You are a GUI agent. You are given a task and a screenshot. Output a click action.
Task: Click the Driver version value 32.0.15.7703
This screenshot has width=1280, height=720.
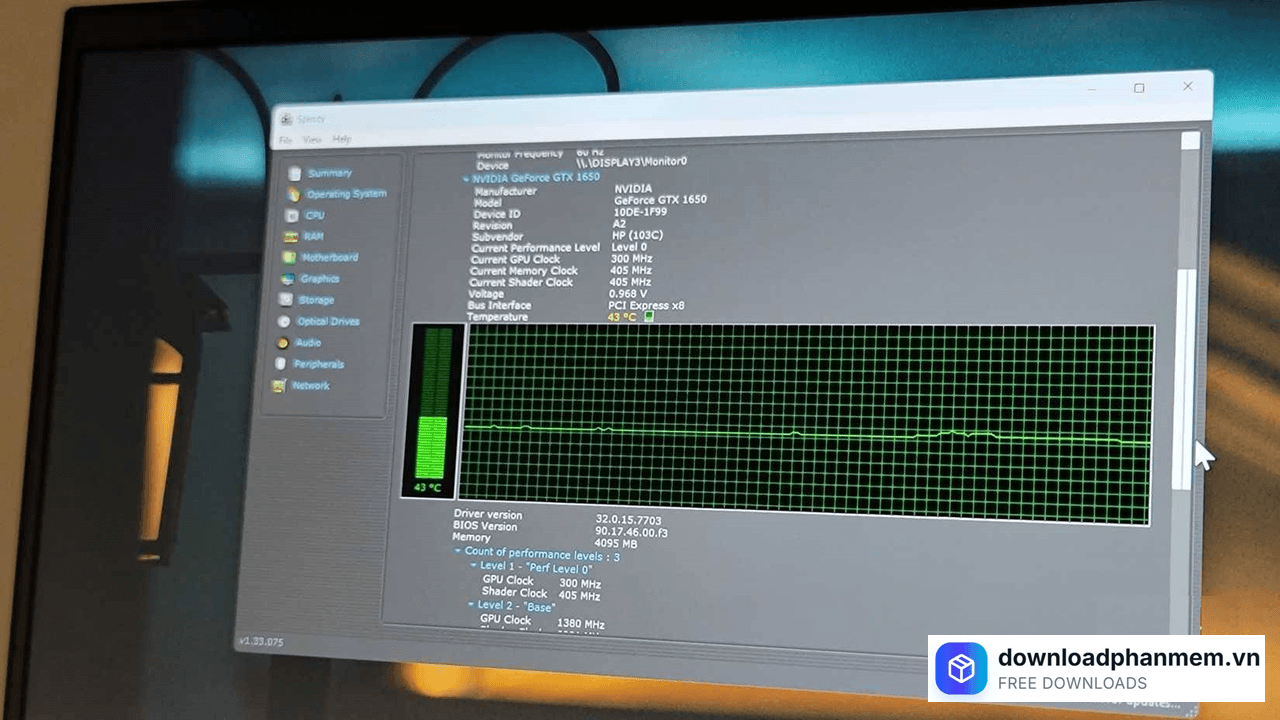coord(629,520)
